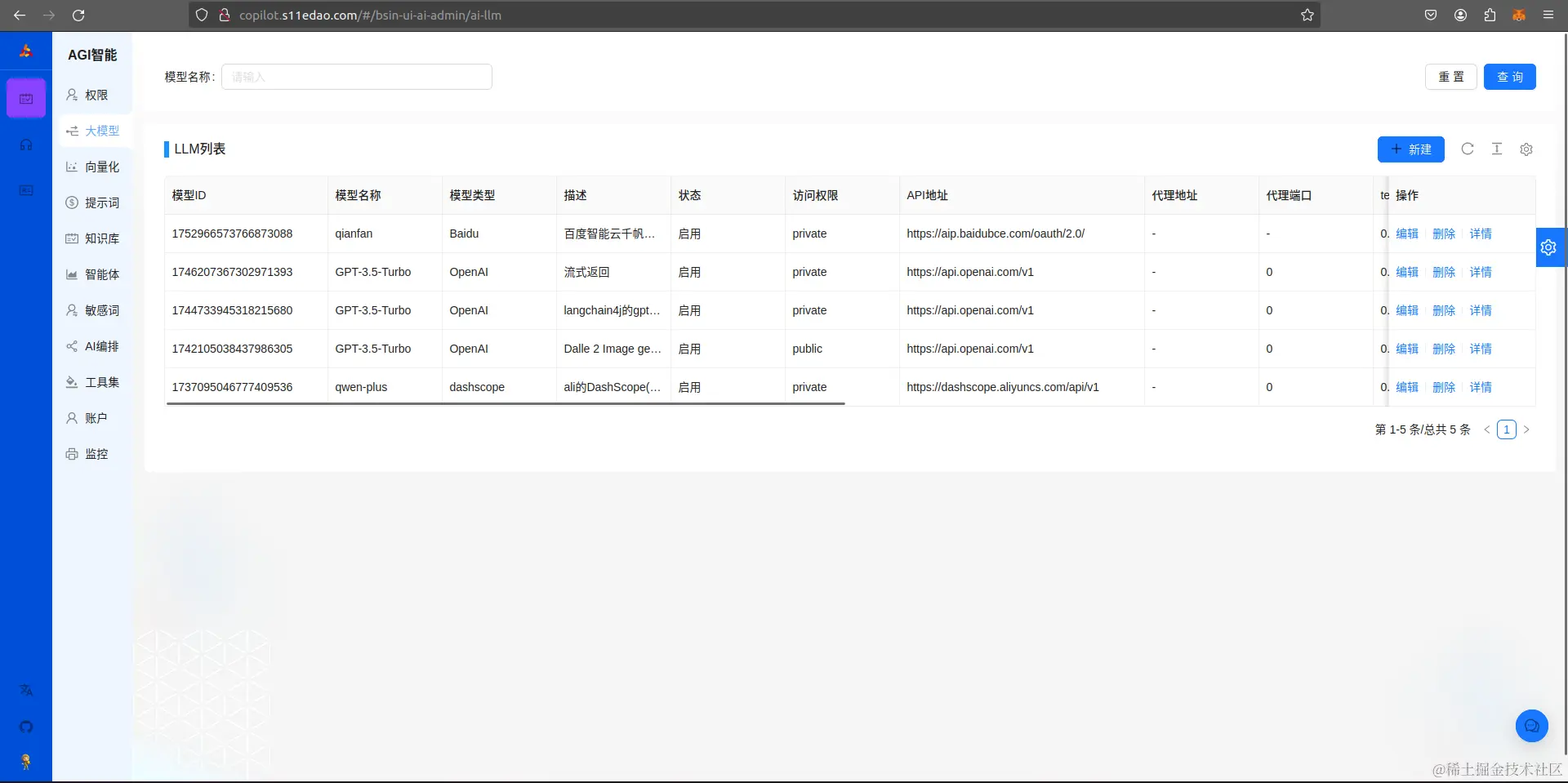1568x783 pixels.
Task: Select the highlighted purple sidebar module icon
Action: click(26, 99)
